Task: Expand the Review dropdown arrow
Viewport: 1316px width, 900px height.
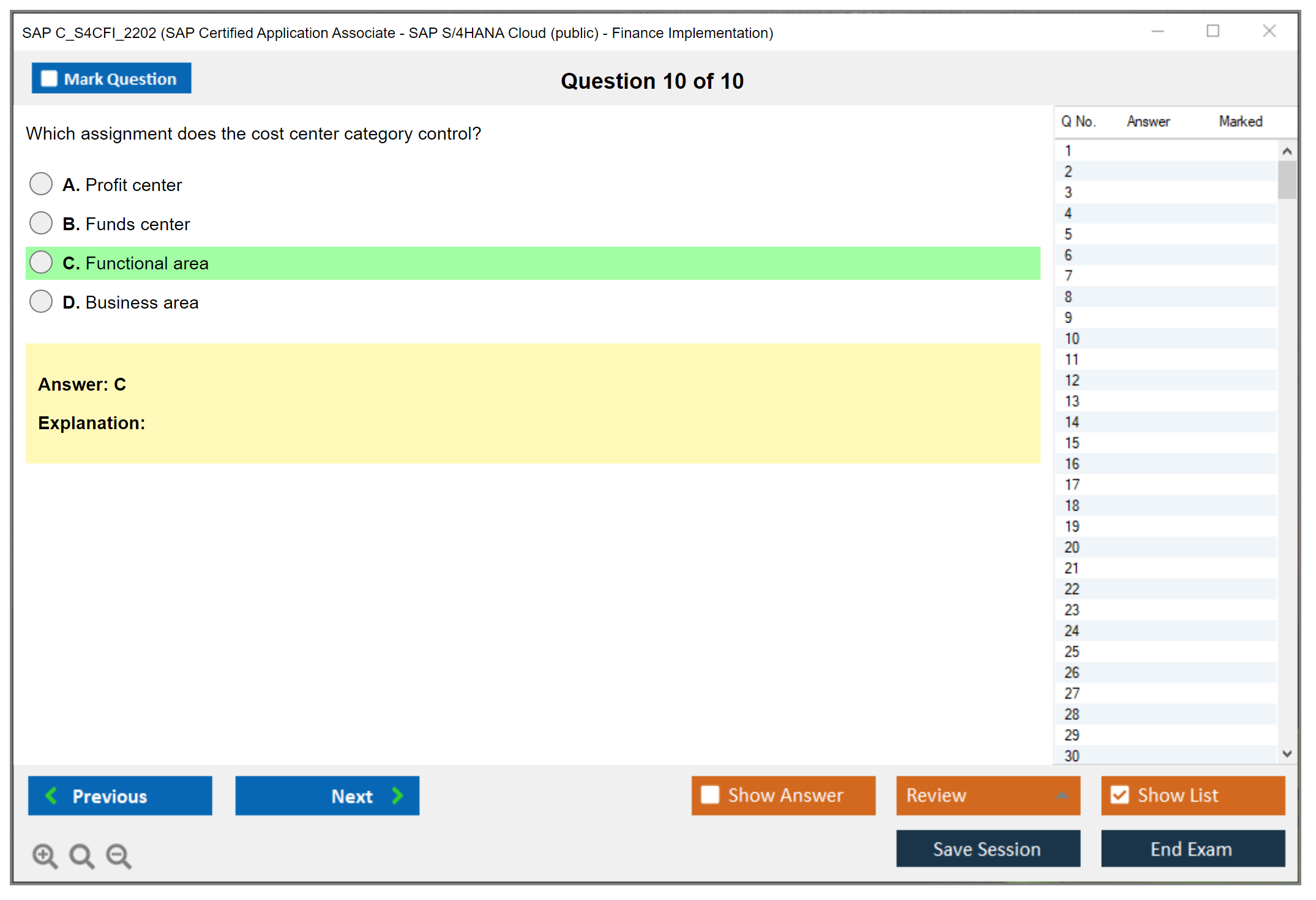Action: pyautogui.click(x=1062, y=795)
